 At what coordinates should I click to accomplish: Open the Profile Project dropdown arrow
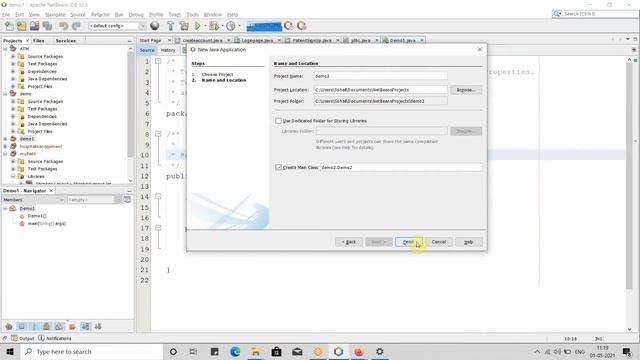click(240, 26)
